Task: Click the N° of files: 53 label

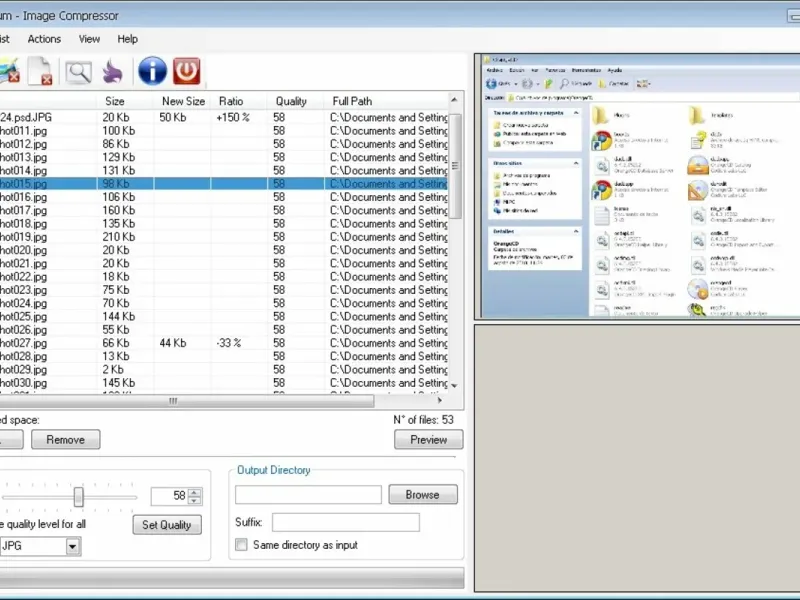Action: (423, 420)
